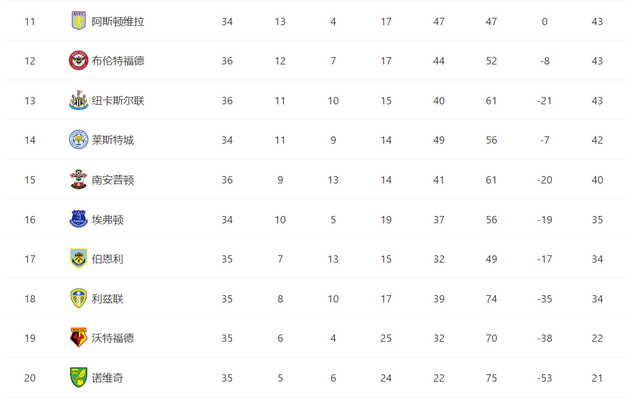
Task: Open the 阿斯顿维拉 team link
Action: (x=118, y=21)
